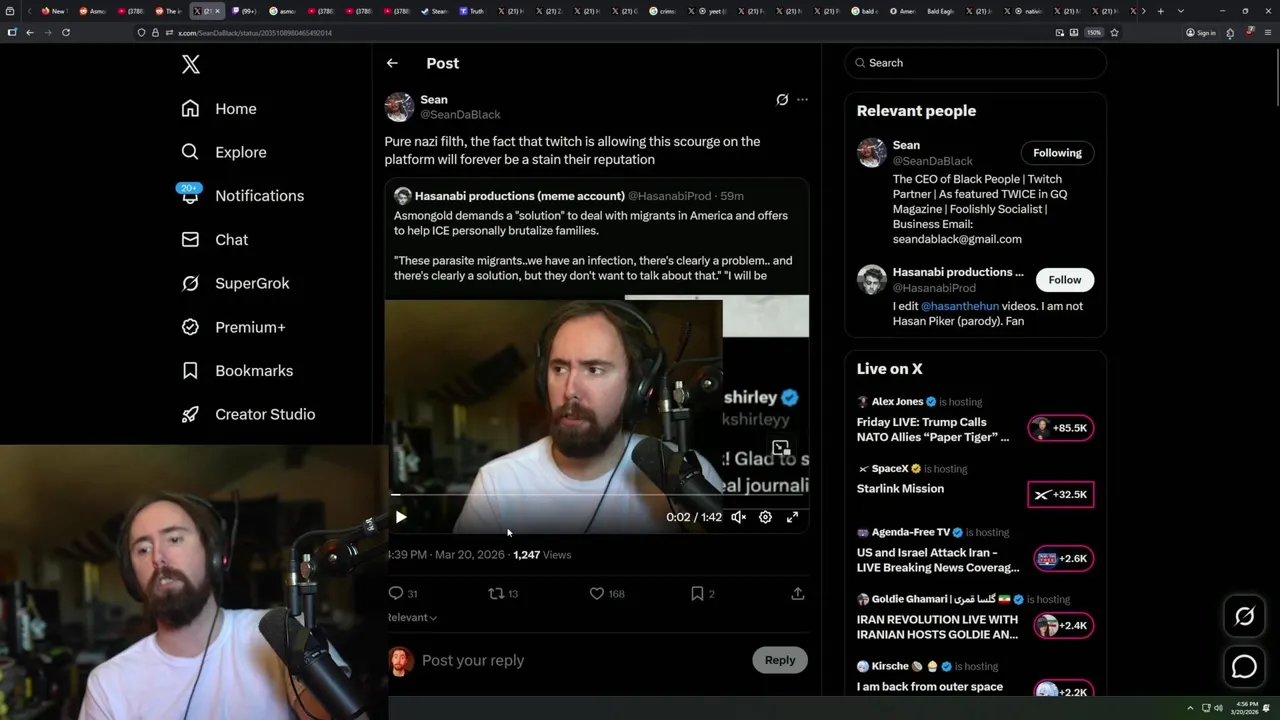Viewport: 1280px width, 720px height.
Task: Click the Following button for Sean
Action: 1057,153
